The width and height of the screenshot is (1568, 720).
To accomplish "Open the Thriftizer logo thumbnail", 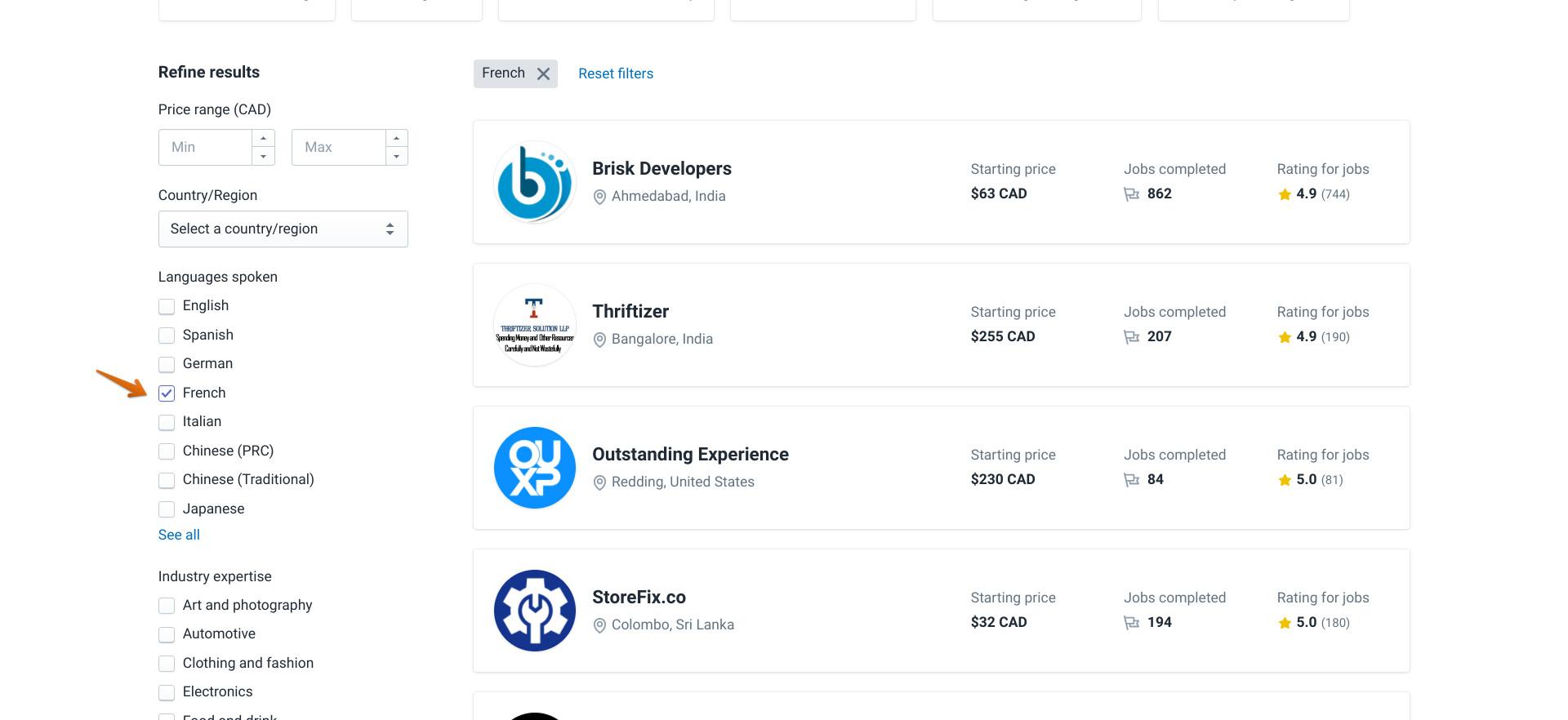I will [534, 325].
